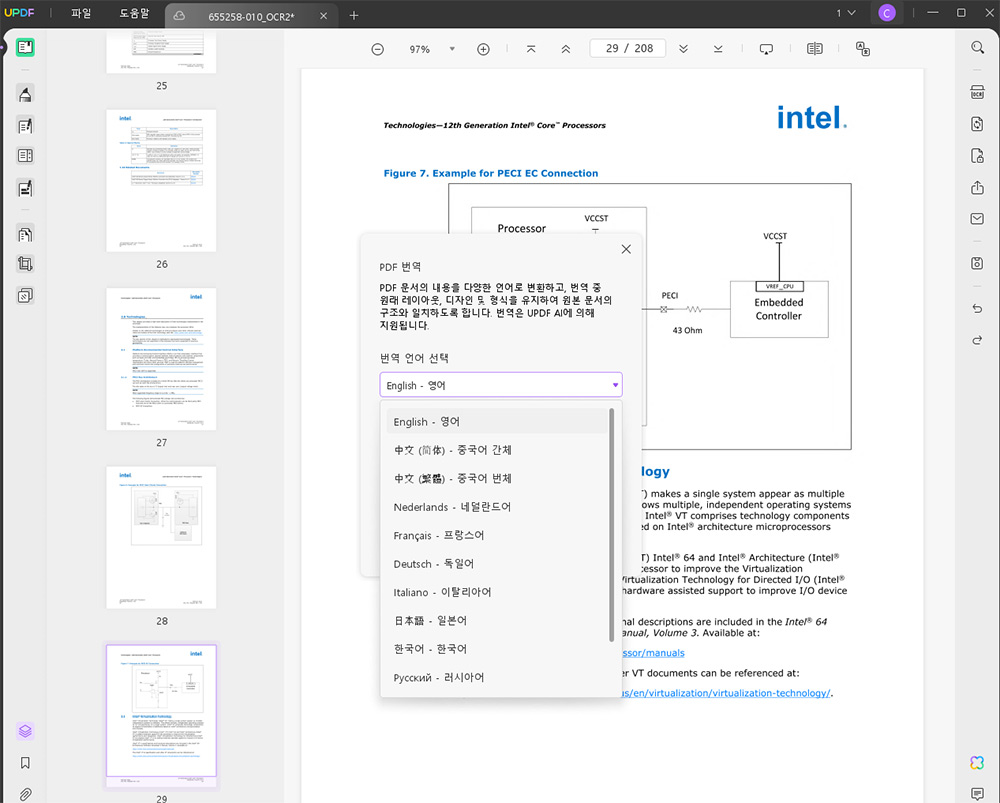Open the Protect PDF lock icon

(x=977, y=156)
